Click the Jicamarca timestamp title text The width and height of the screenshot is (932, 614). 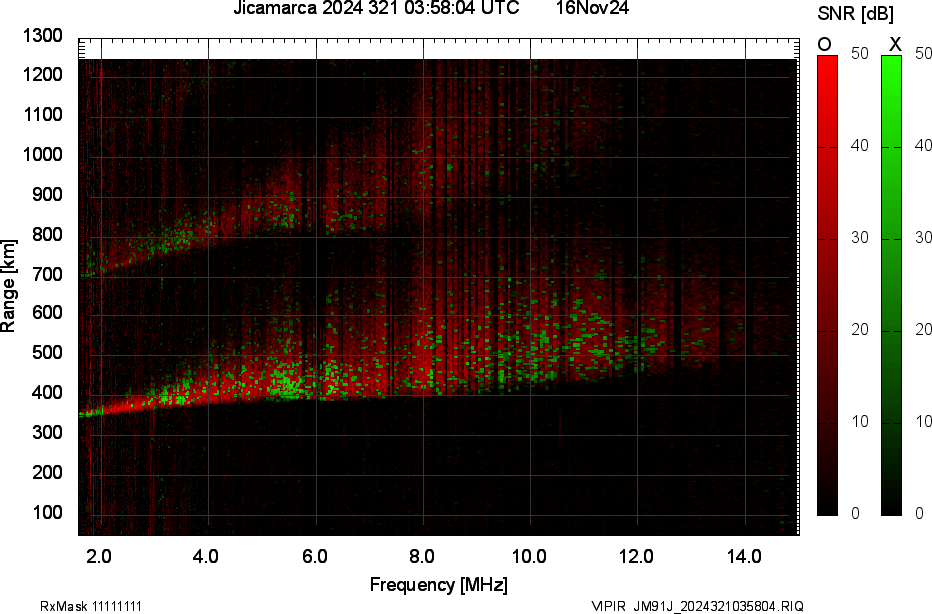click(376, 9)
